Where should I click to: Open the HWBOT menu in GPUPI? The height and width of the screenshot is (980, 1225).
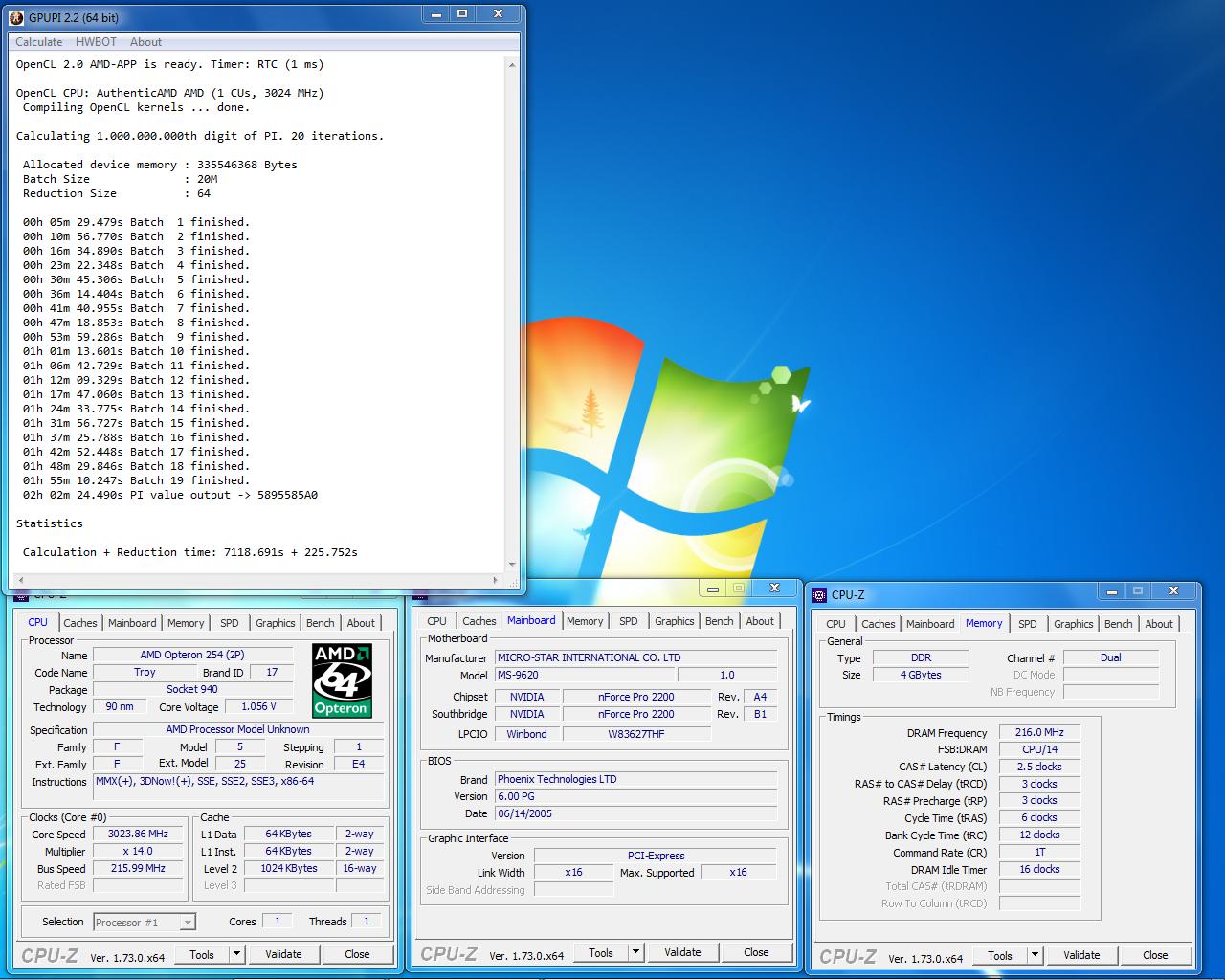coord(96,42)
